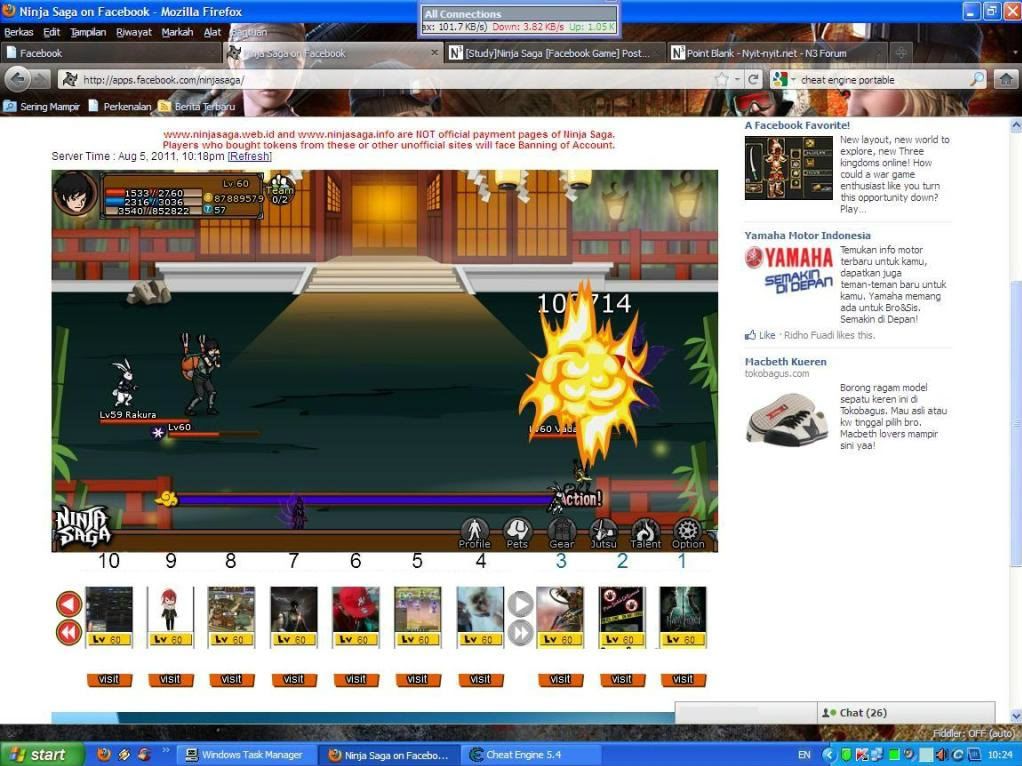Open a new tab with the plus button
This screenshot has width=1022, height=766.
point(901,53)
